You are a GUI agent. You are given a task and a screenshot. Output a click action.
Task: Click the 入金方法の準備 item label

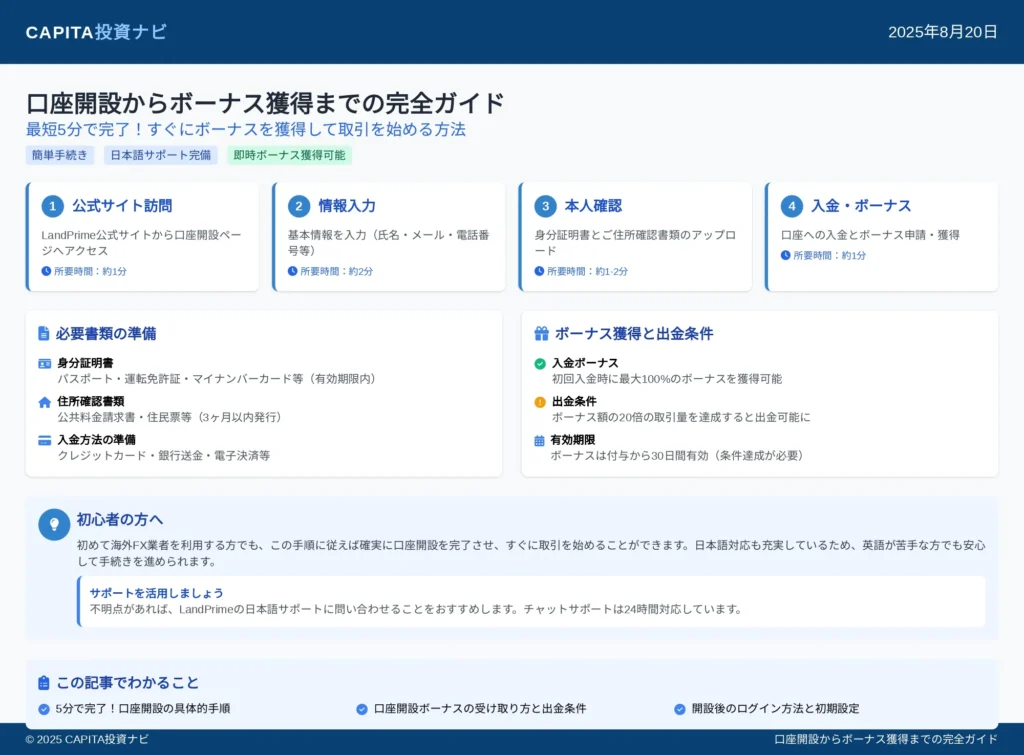point(97,440)
